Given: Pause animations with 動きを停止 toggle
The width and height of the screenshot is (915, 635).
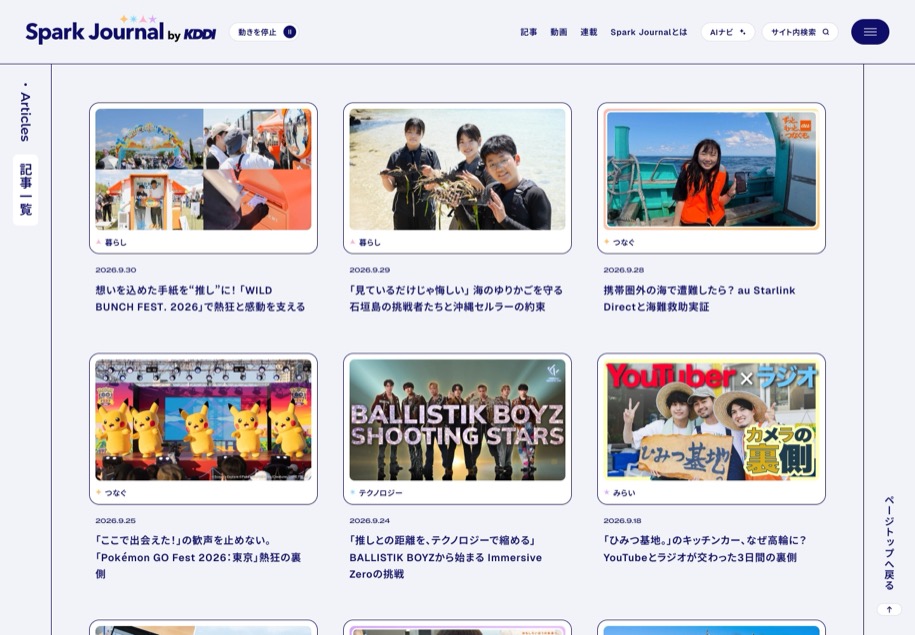Looking at the screenshot, I should click(x=264, y=32).
